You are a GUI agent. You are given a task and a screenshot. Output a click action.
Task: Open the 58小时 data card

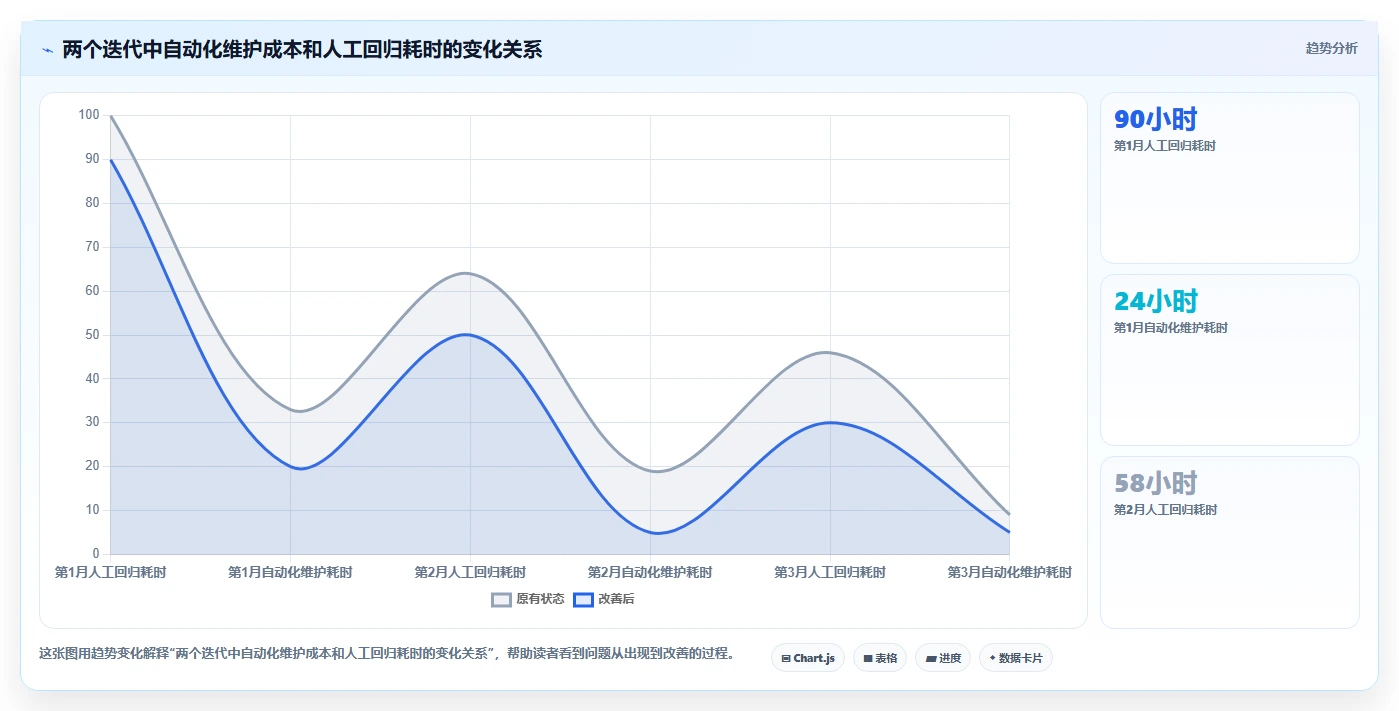(1230, 542)
